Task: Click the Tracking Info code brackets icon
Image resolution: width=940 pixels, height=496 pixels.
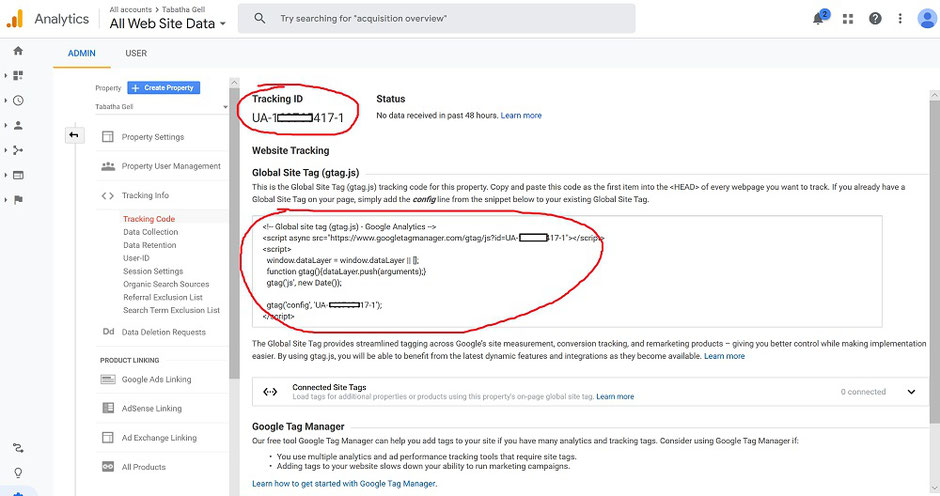Action: tap(108, 196)
